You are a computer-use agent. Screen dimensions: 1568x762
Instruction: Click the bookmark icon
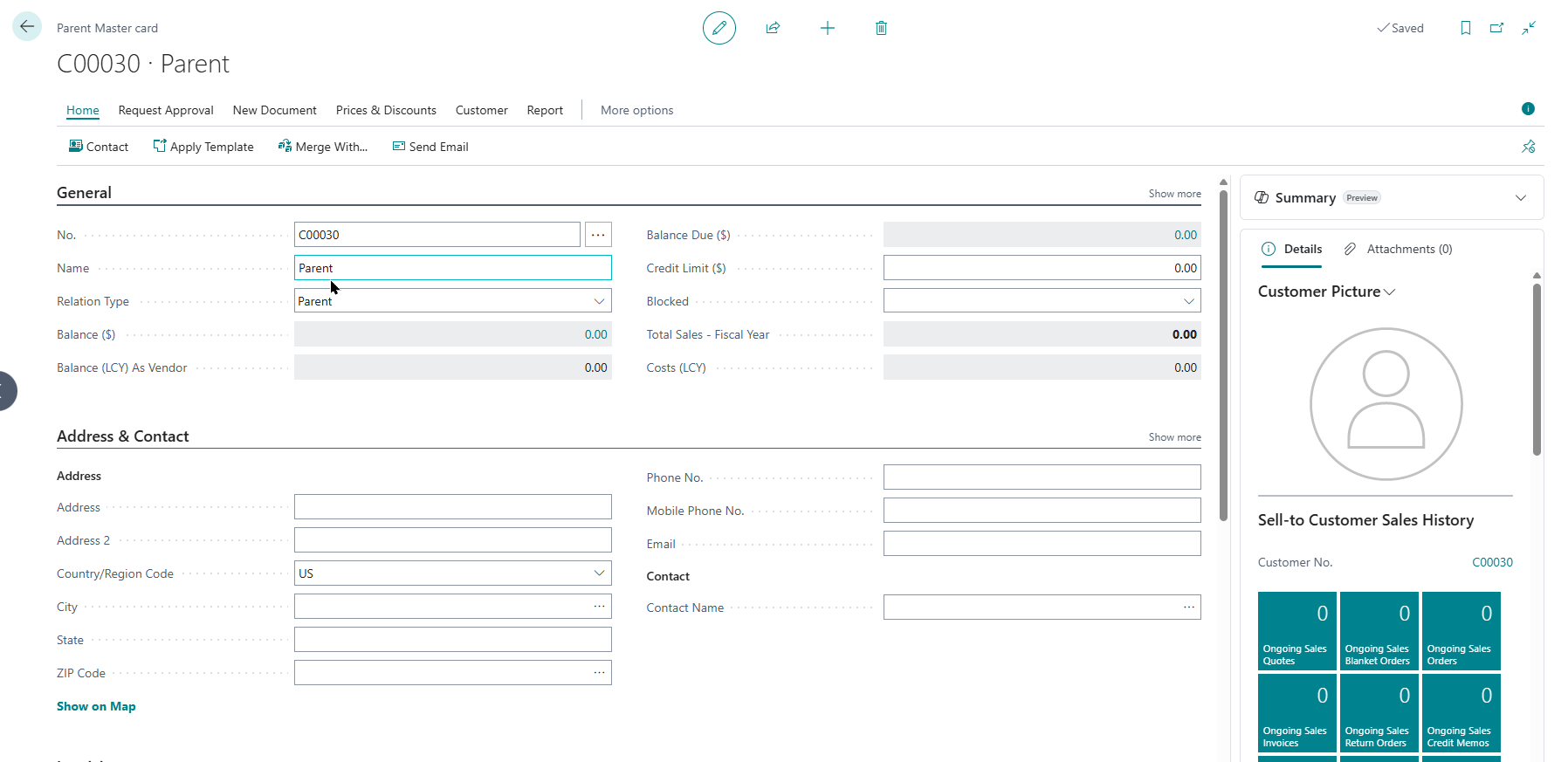[x=1465, y=28]
